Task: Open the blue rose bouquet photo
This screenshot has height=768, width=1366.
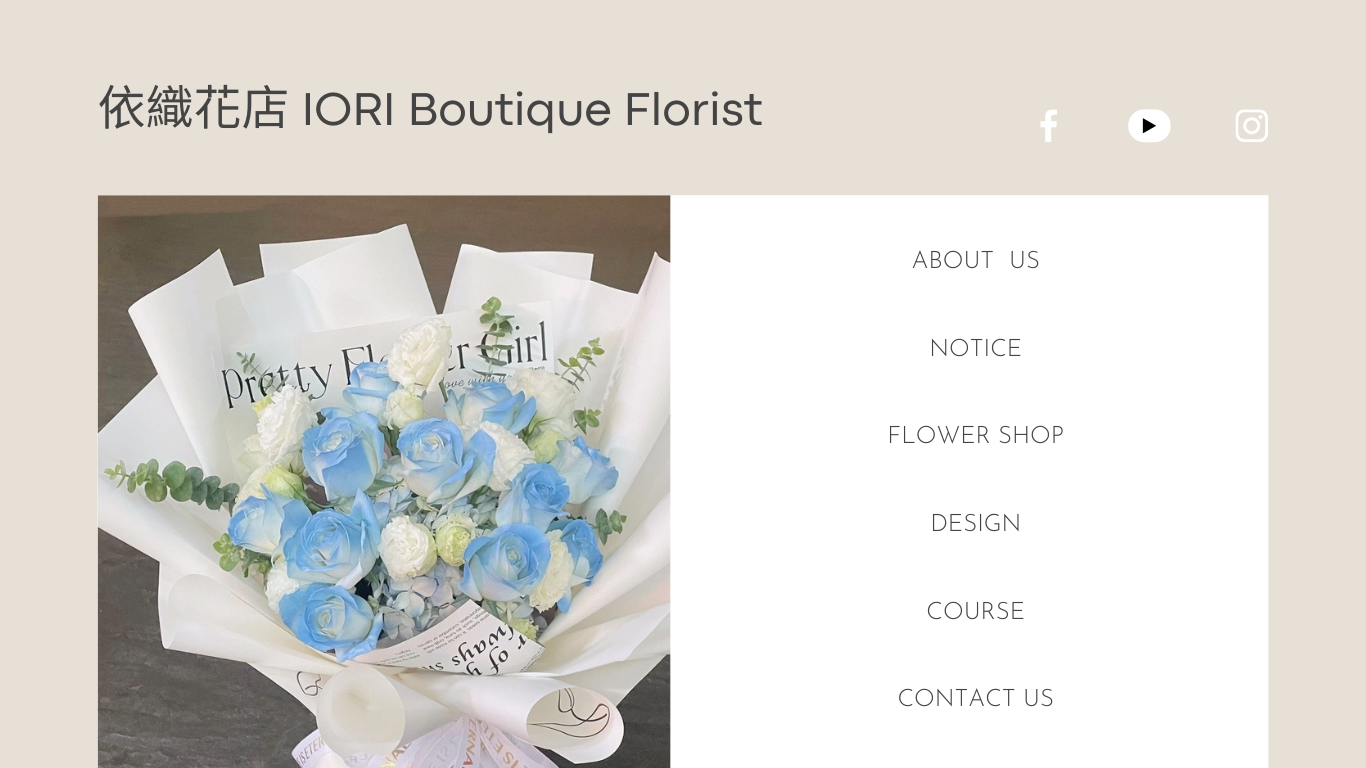Action: point(384,481)
